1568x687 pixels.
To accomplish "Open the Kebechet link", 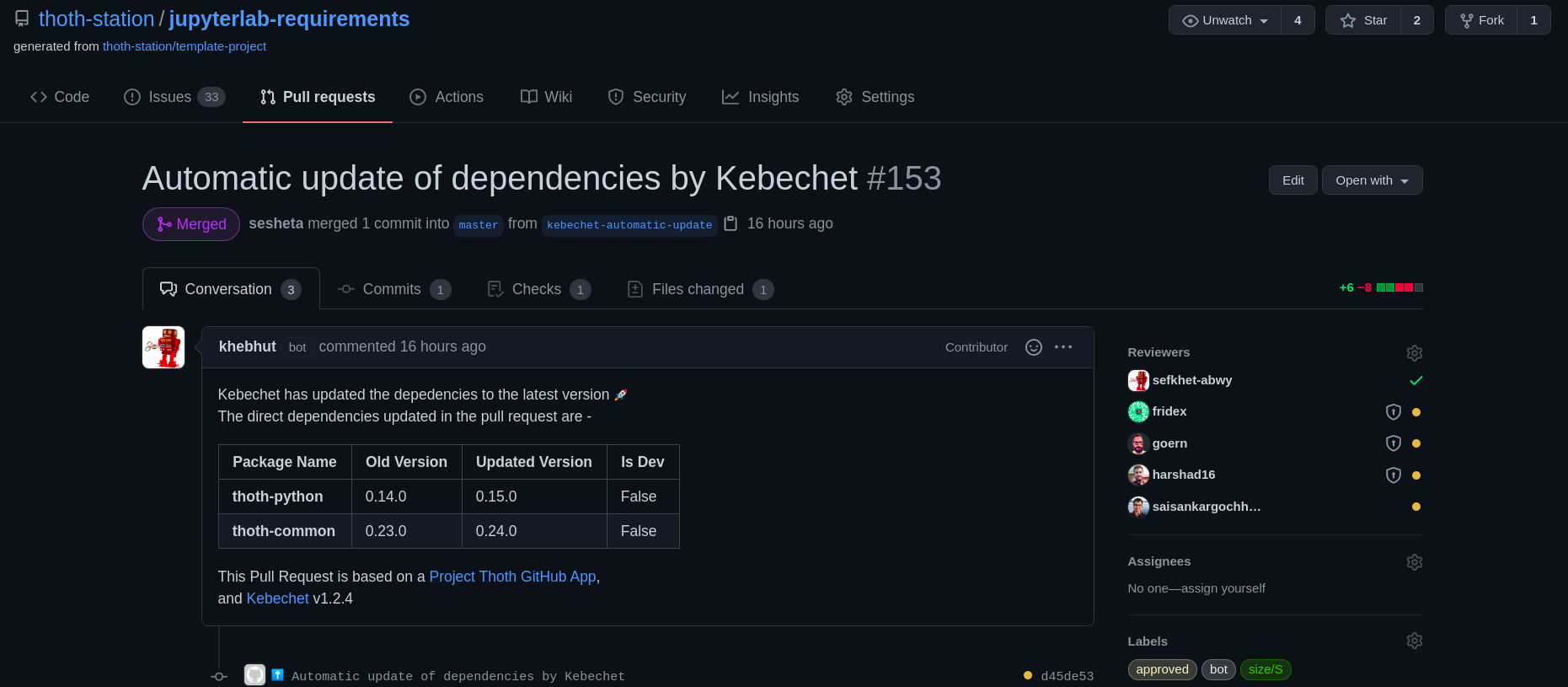I will click(x=277, y=598).
